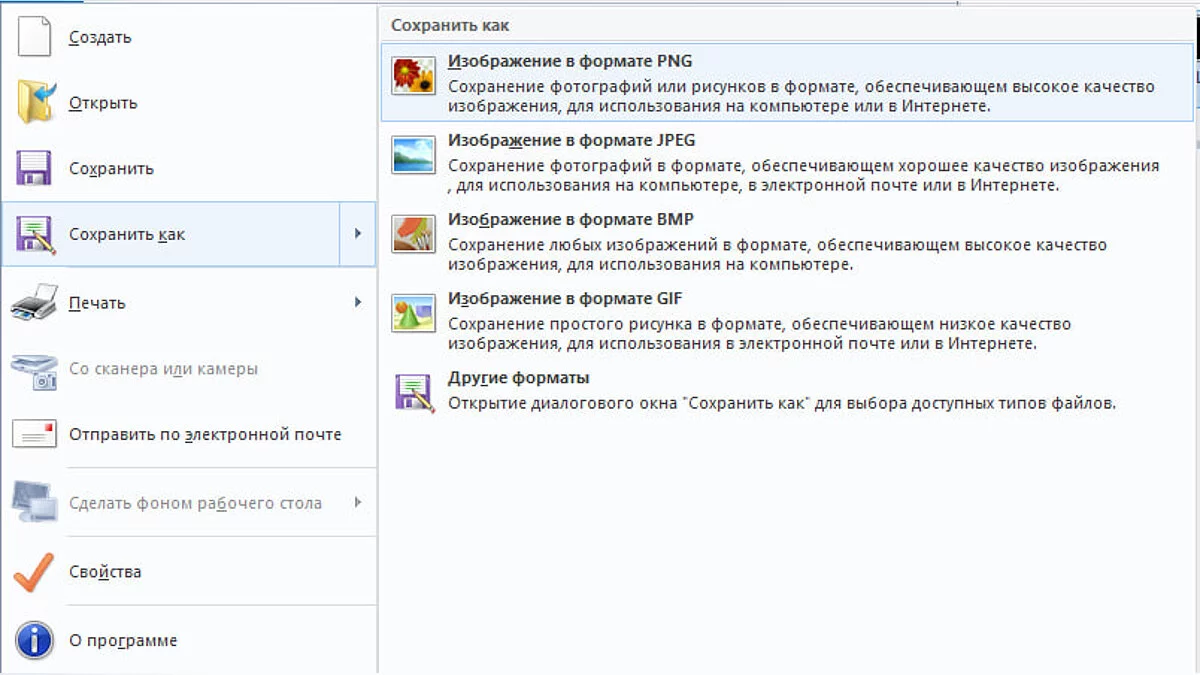Click the BMP format picture icon
The height and width of the screenshot is (675, 1200).
point(413,234)
